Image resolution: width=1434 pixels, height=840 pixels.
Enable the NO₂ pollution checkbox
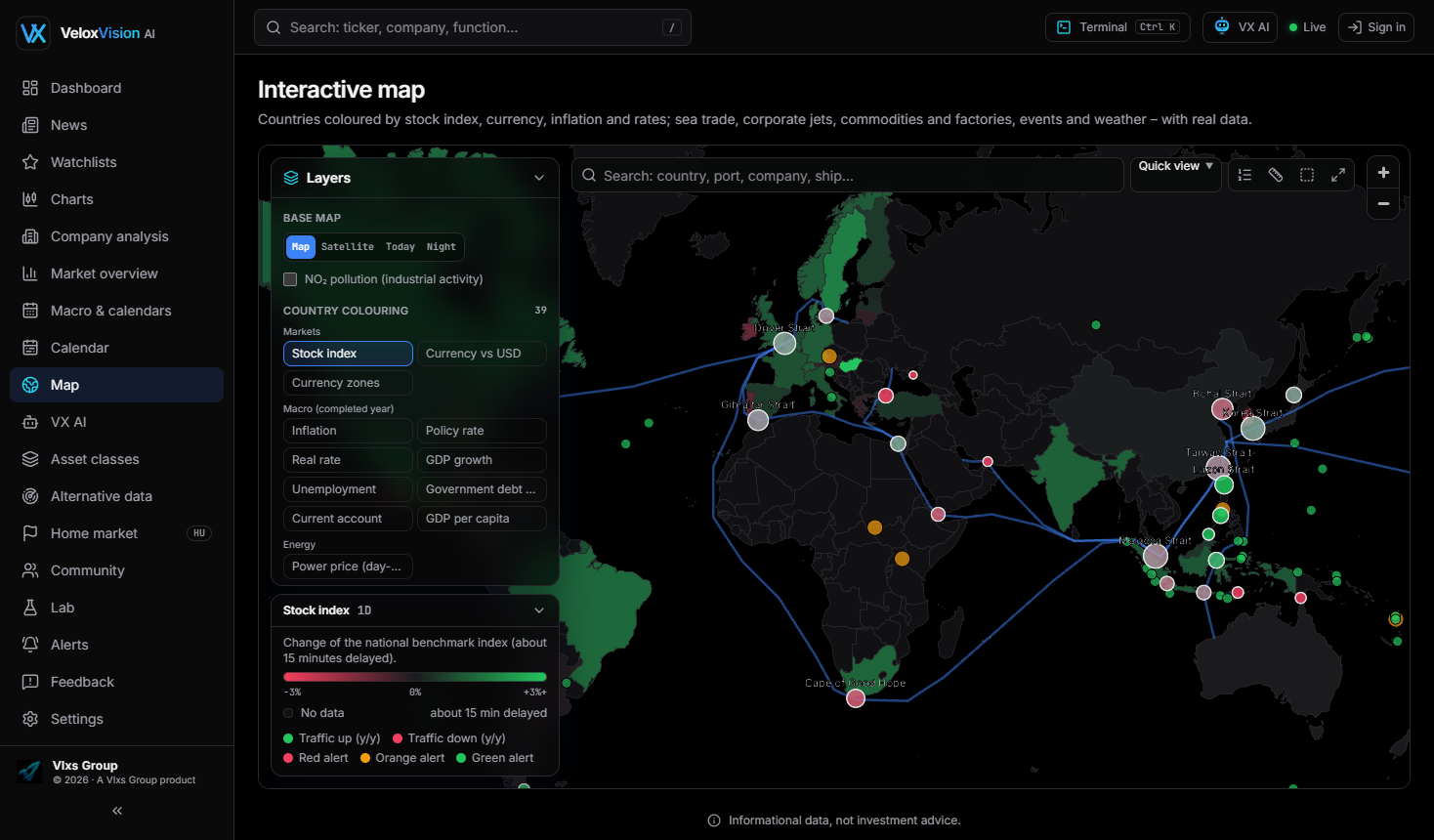pyautogui.click(x=290, y=279)
